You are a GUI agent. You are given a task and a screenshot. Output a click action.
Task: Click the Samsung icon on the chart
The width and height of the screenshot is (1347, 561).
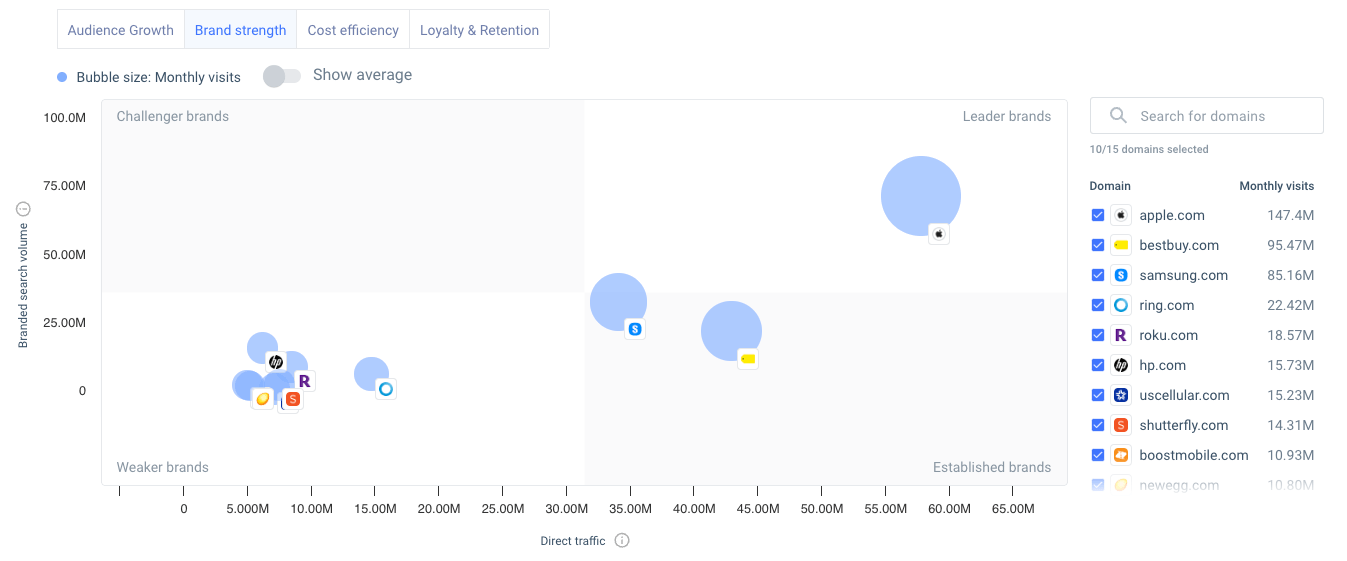click(x=634, y=328)
